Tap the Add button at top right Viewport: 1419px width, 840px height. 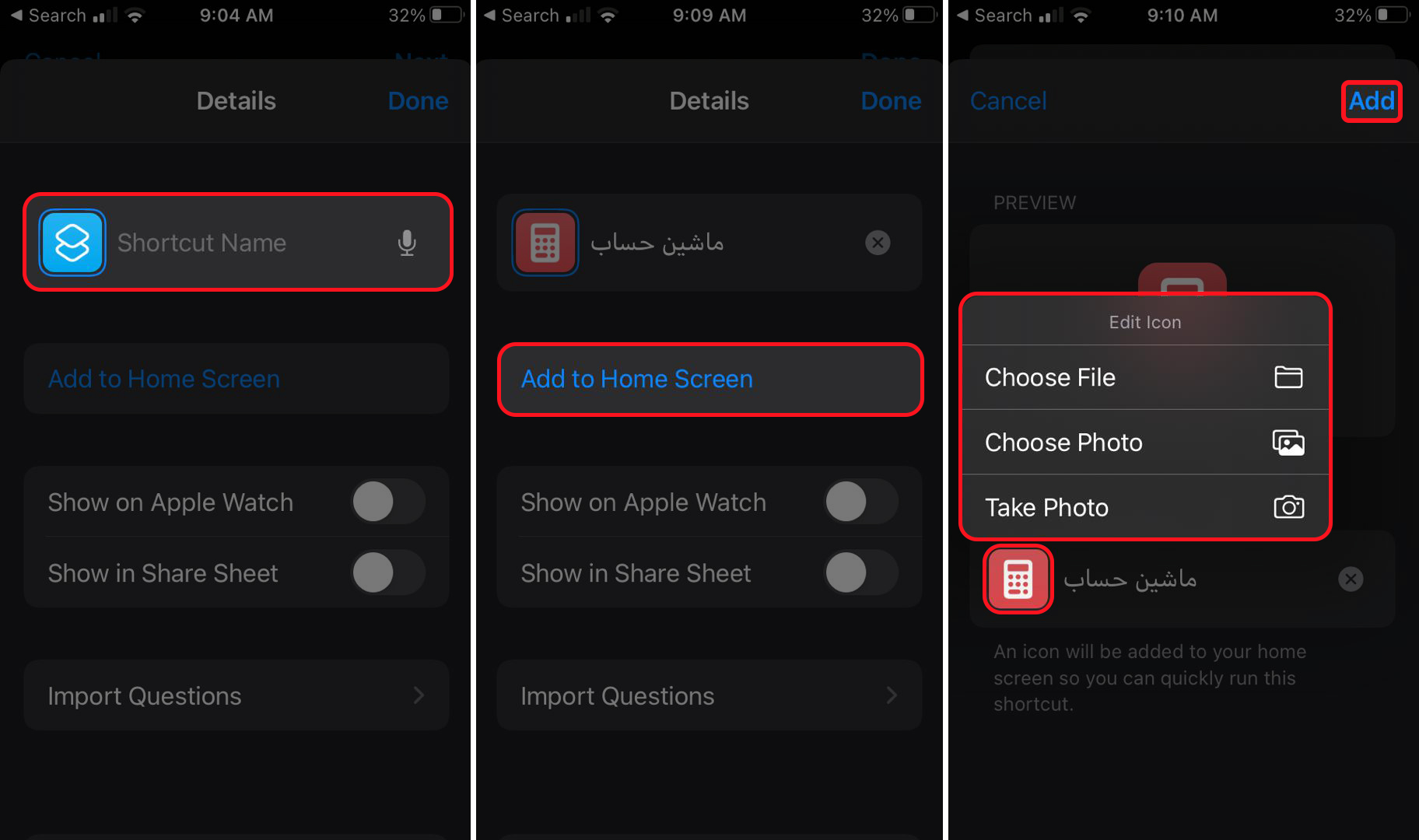tap(1372, 101)
